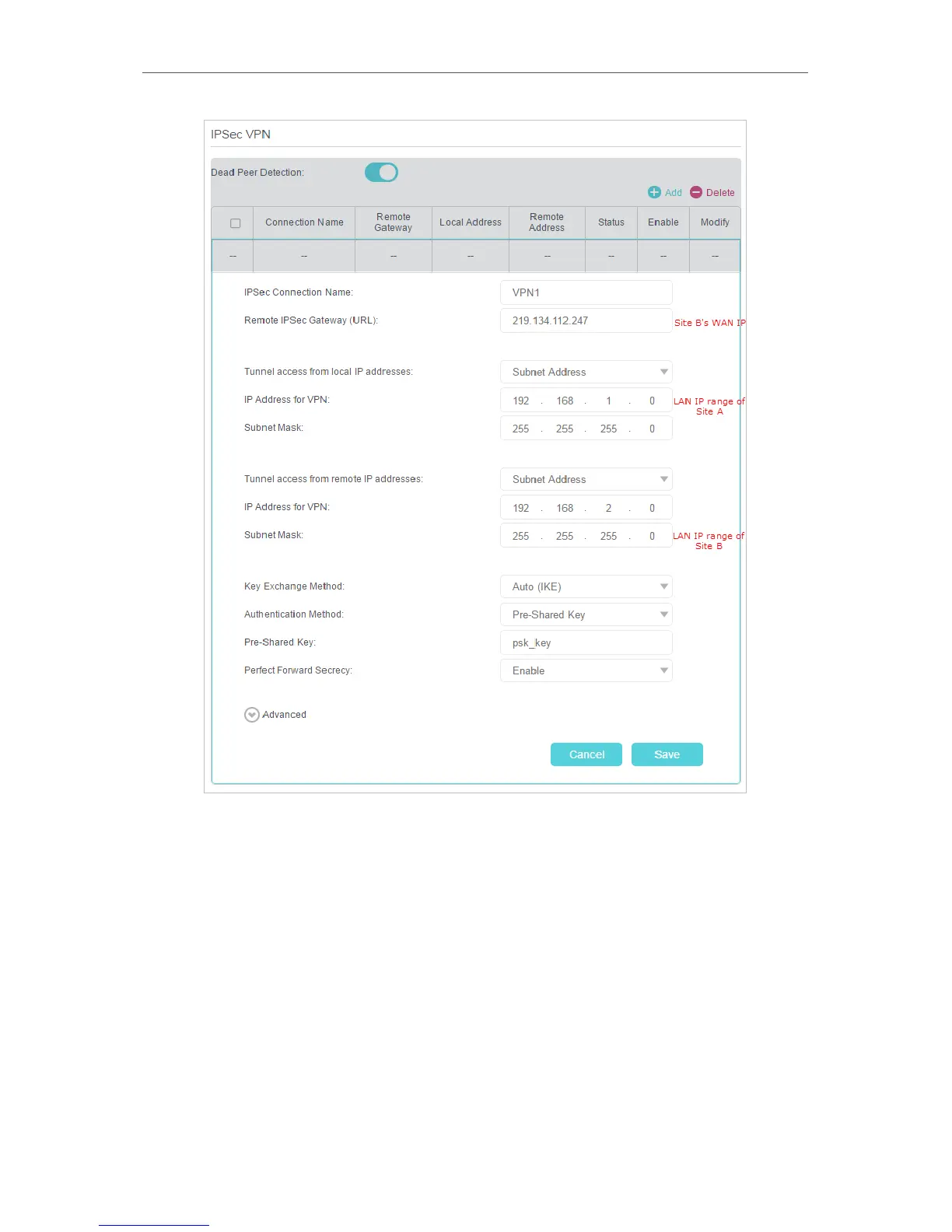Click the LAN IP range of Site B note
The image size is (952, 1232).
pos(709,541)
